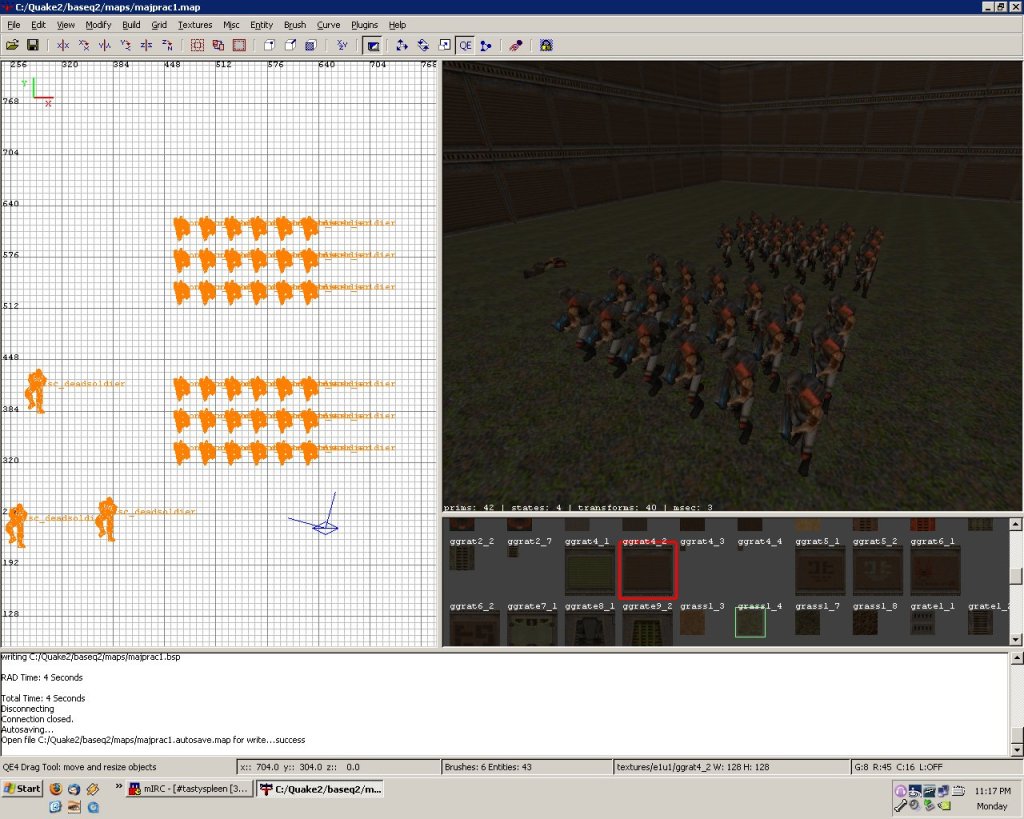Switch to mIRC taskbar button
Image resolution: width=1024 pixels, height=819 pixels.
click(190, 789)
